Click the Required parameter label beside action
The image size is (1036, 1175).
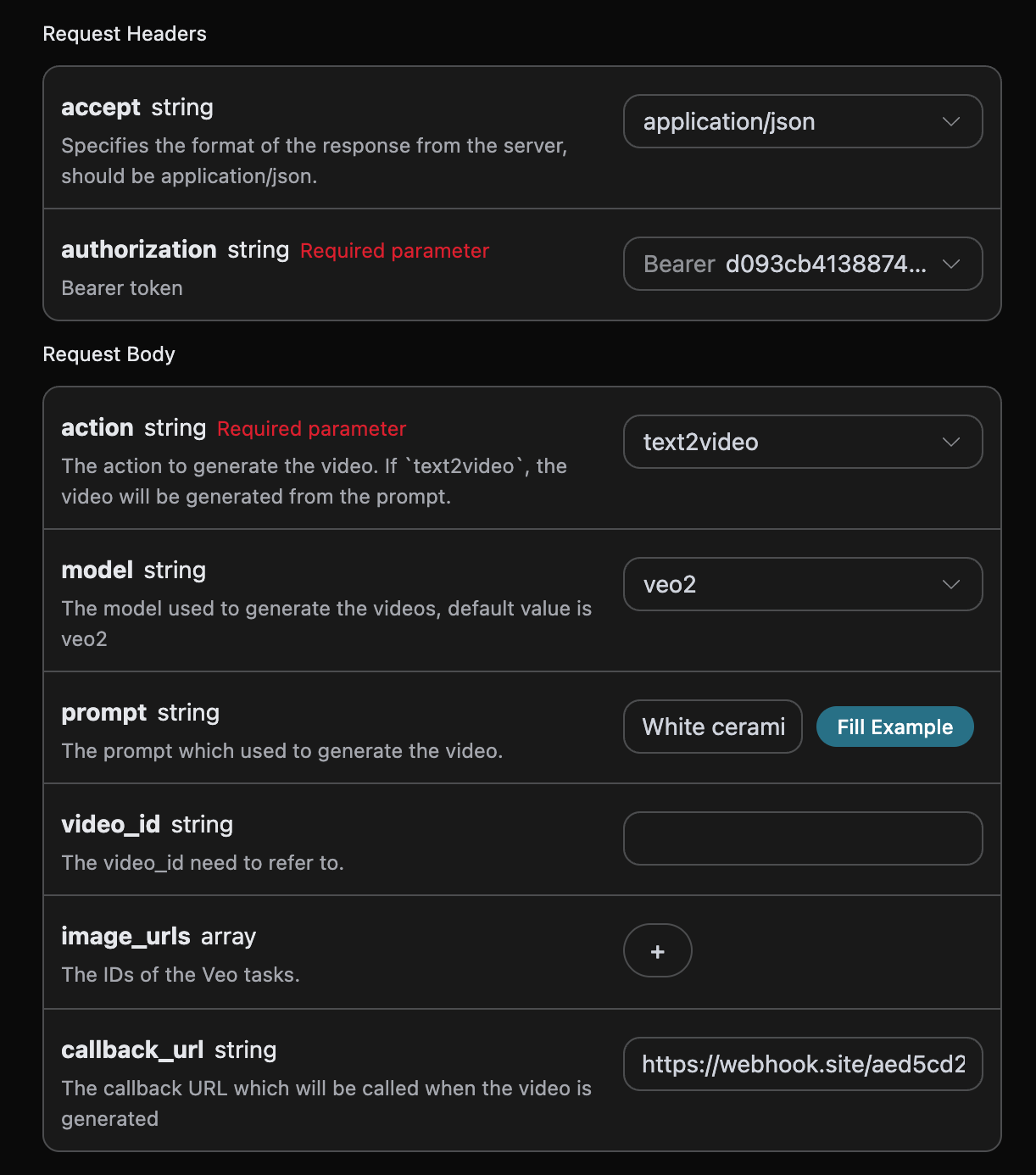[311, 429]
